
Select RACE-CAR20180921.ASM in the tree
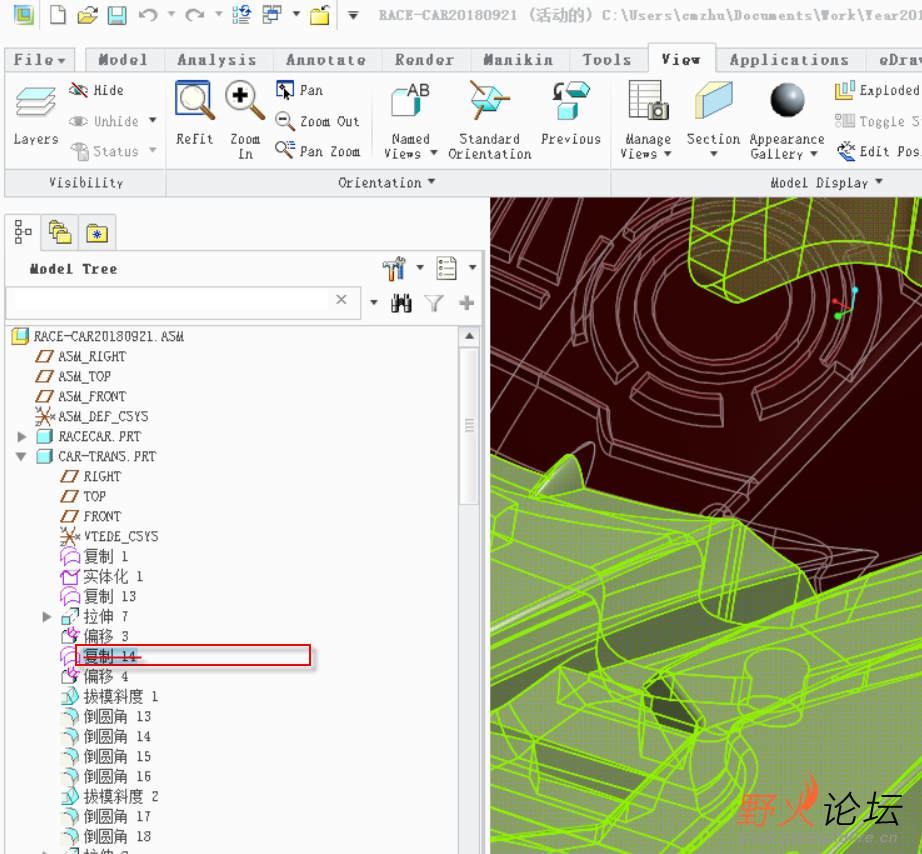click(109, 336)
